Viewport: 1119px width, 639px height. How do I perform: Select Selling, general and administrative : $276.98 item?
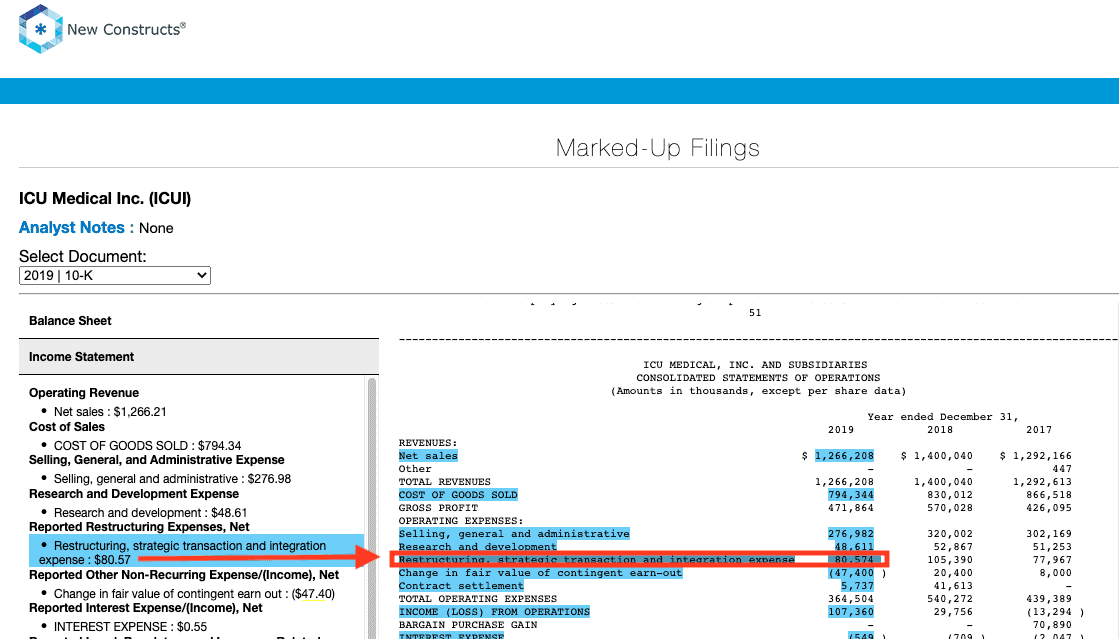172,479
